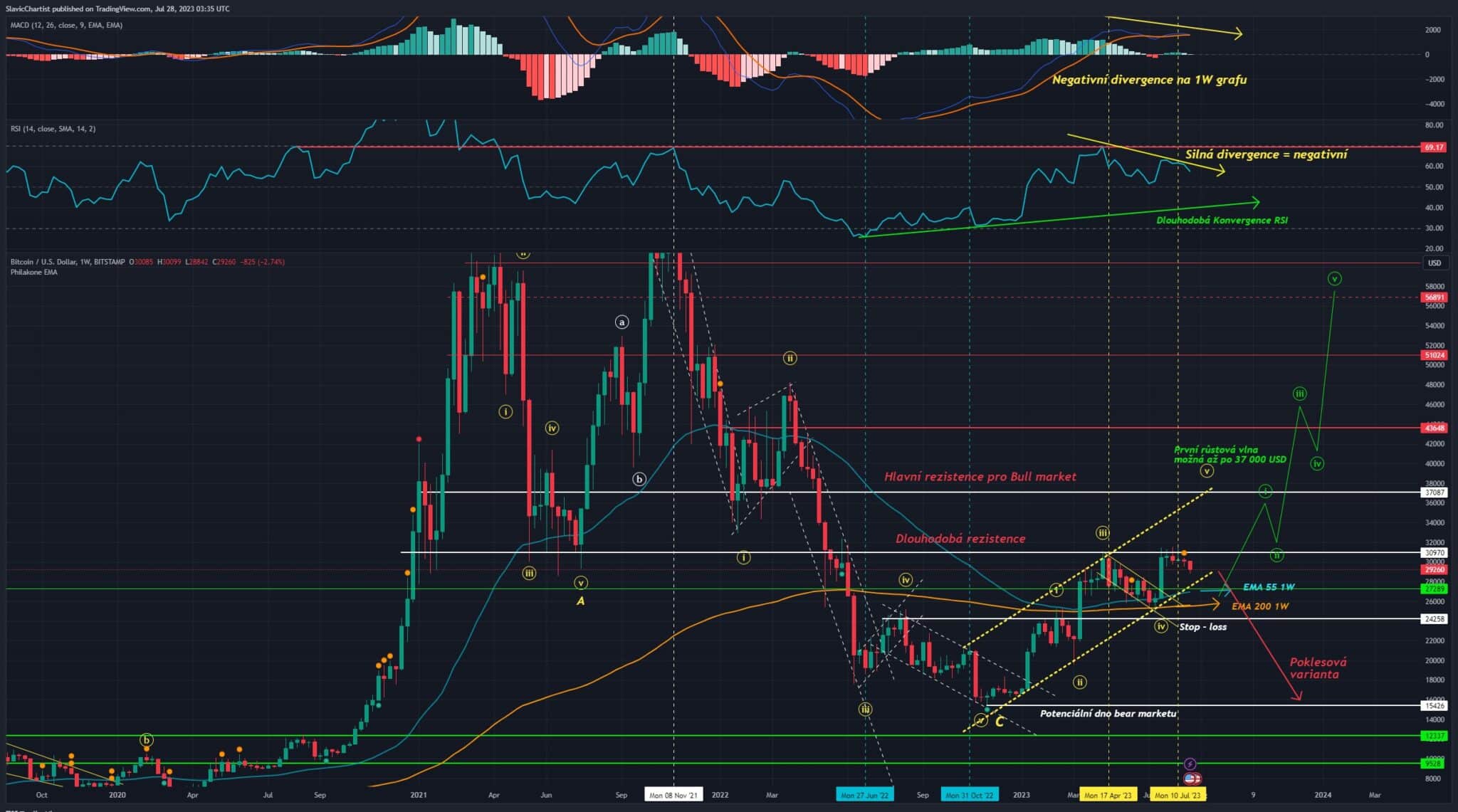
Task: Click the 15426 price label
Action: pos(1434,705)
